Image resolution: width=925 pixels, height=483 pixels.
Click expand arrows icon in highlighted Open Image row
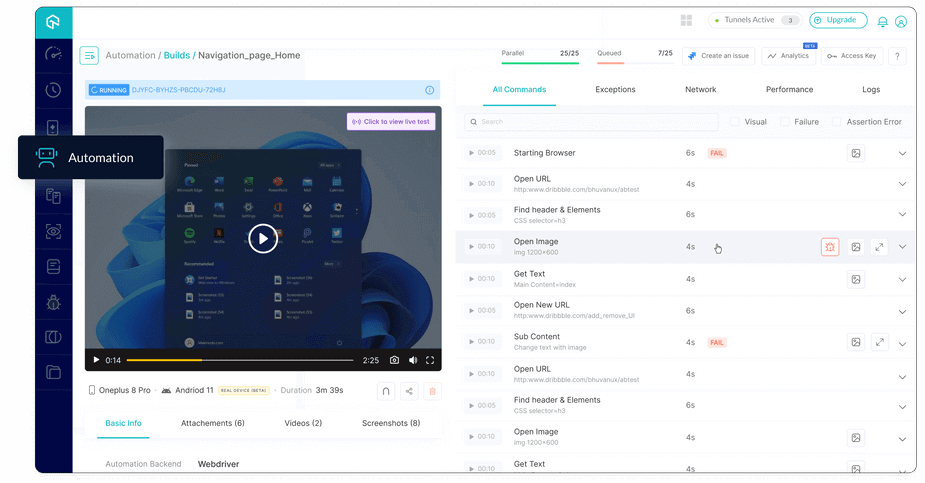pos(879,247)
